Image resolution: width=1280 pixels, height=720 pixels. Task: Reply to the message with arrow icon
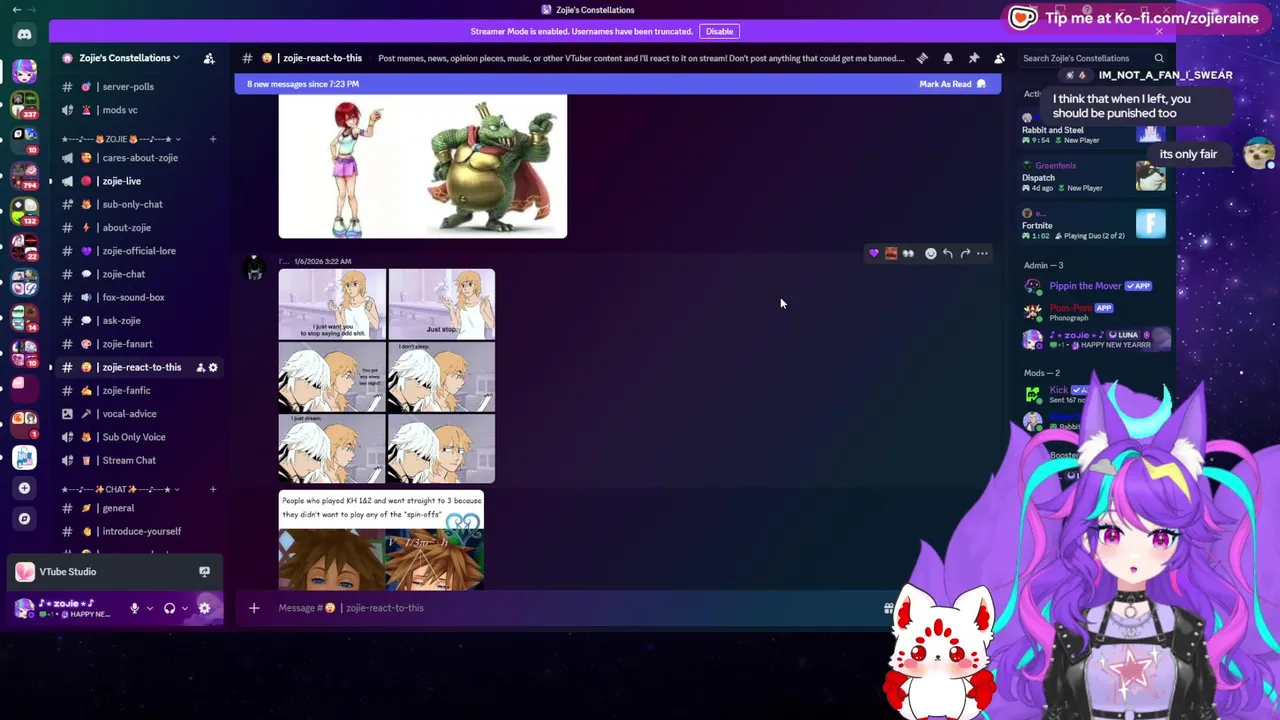pyautogui.click(x=948, y=254)
